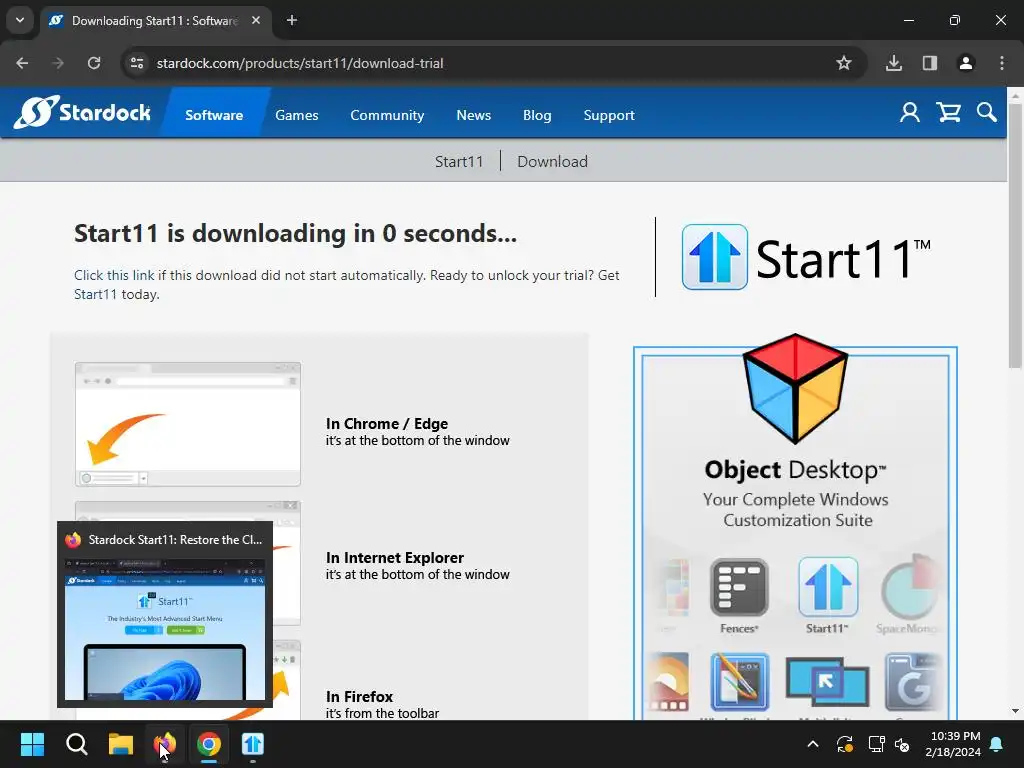Click the sync update tray icon
The image size is (1024, 768).
point(844,744)
